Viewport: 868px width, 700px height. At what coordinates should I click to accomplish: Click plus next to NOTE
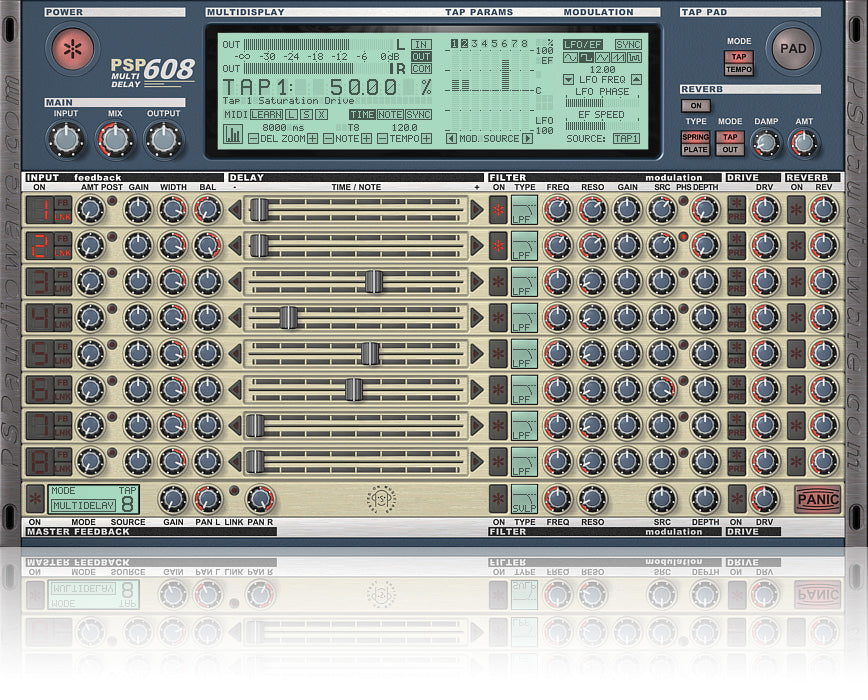pyautogui.click(x=366, y=138)
